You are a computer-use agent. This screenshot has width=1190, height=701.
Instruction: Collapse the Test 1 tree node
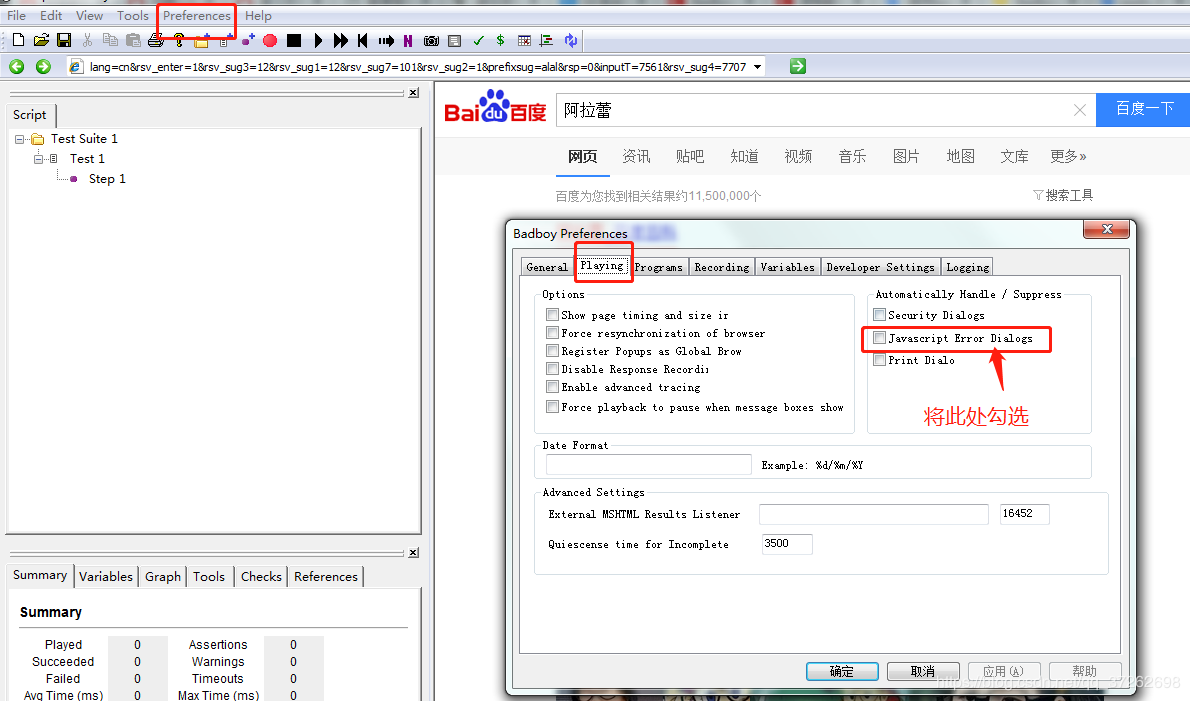point(38,159)
